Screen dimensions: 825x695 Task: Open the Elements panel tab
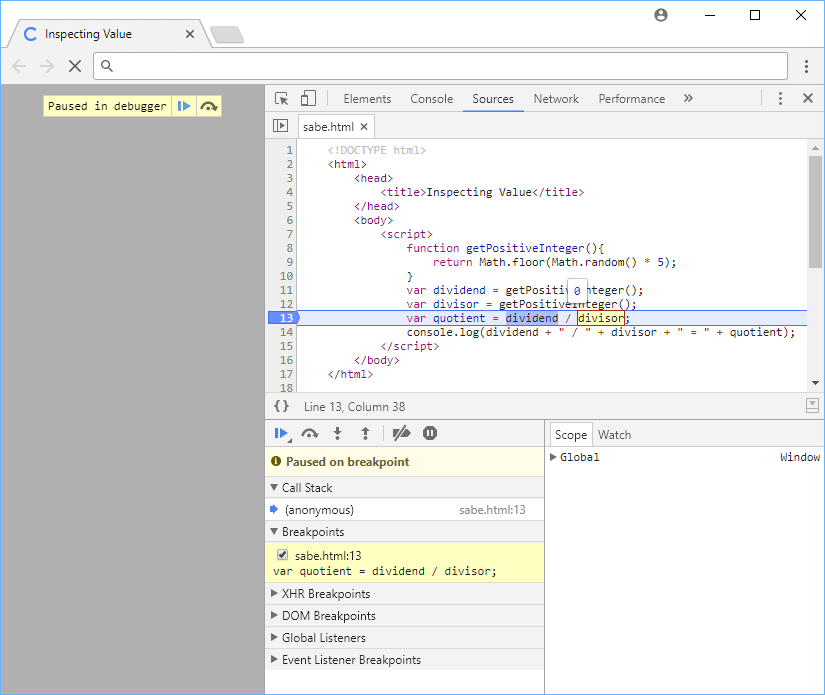pos(367,99)
